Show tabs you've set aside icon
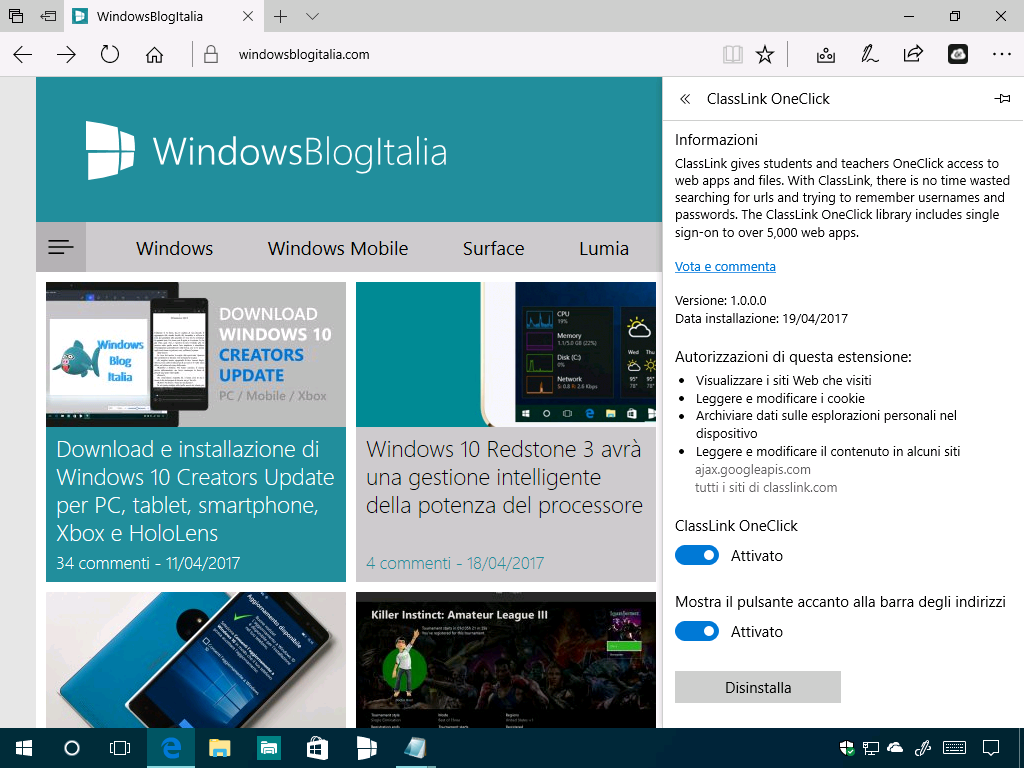This screenshot has width=1024, height=768. click(16, 16)
